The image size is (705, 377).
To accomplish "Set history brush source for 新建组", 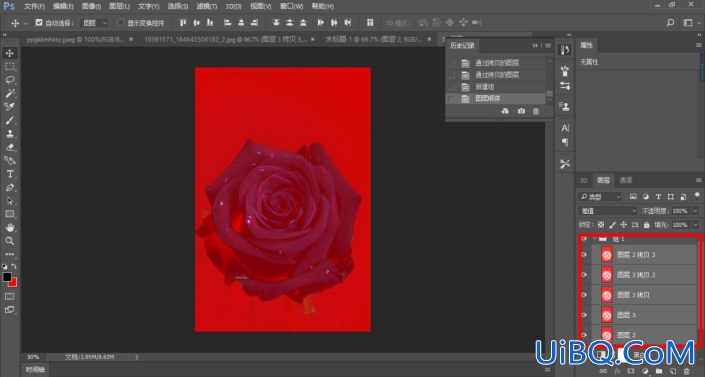I will [x=451, y=87].
